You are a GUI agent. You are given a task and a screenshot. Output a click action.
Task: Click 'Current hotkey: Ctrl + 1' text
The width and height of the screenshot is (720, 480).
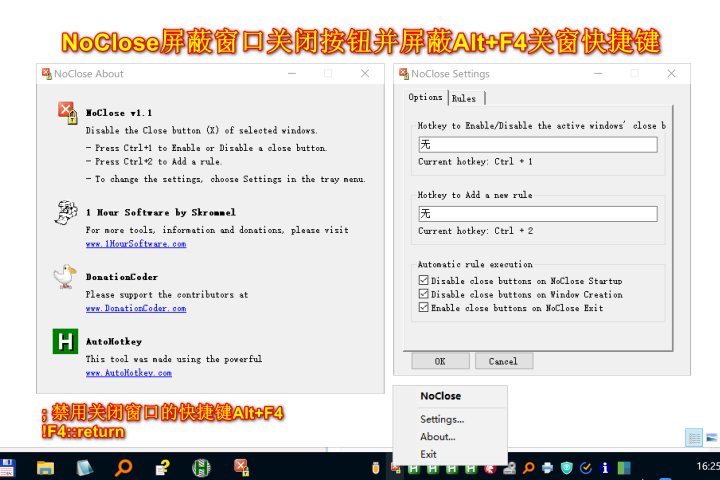point(475,162)
